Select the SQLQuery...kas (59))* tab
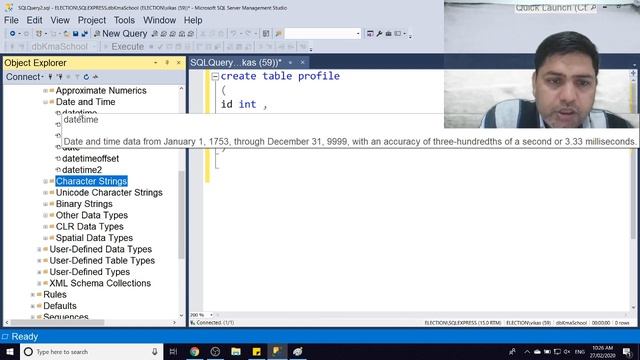 point(236,62)
